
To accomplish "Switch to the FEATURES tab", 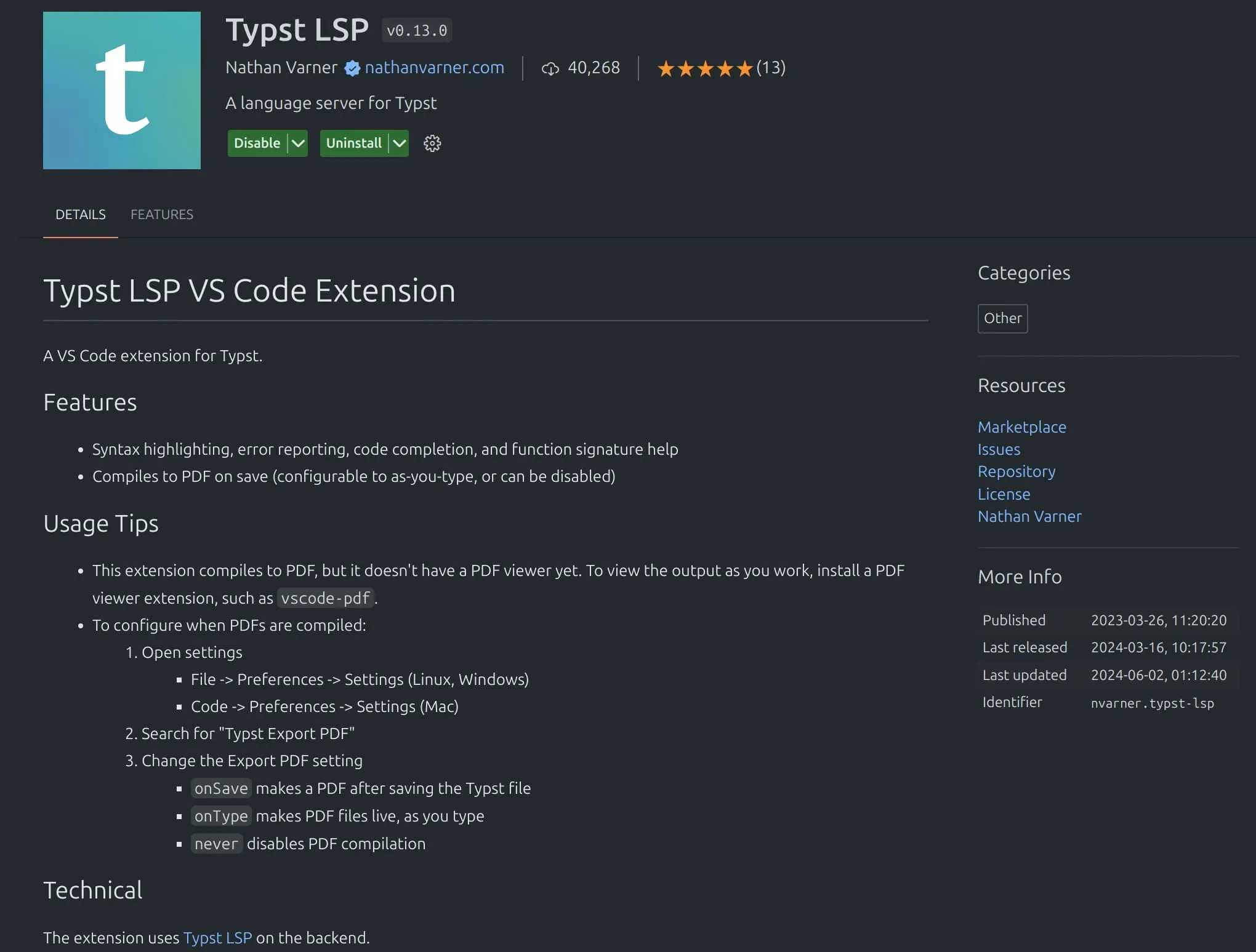I will [161, 214].
